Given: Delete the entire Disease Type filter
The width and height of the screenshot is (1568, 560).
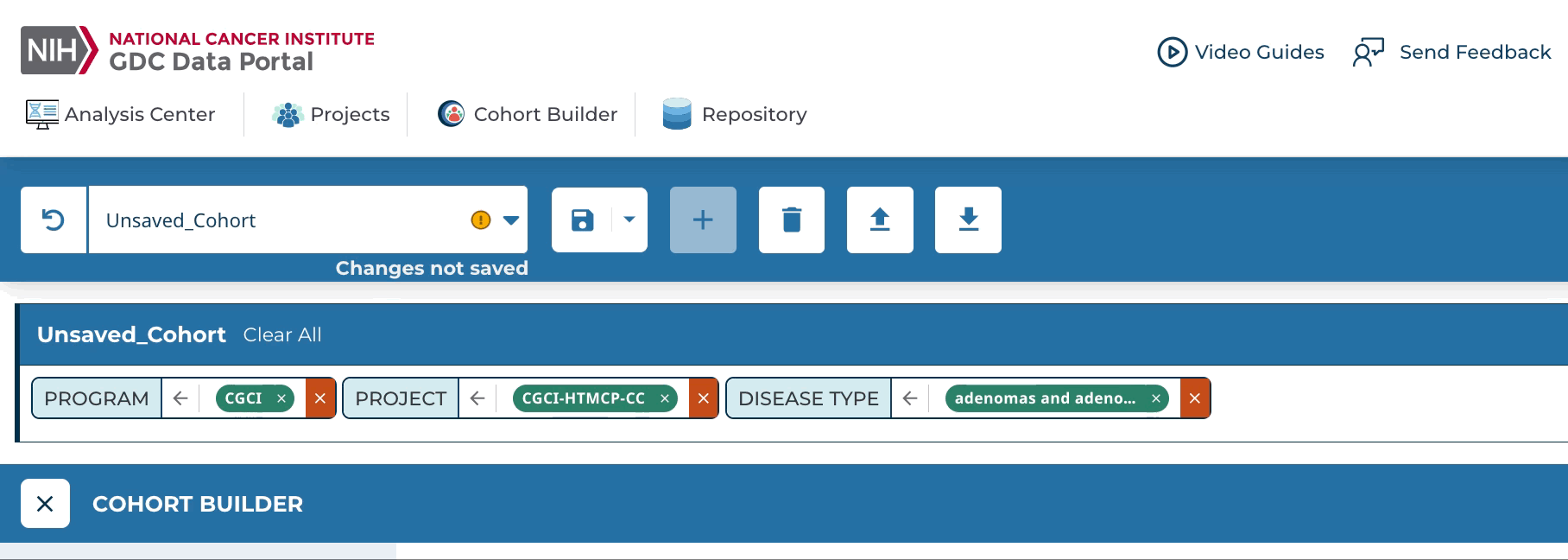Looking at the screenshot, I should (x=1195, y=398).
